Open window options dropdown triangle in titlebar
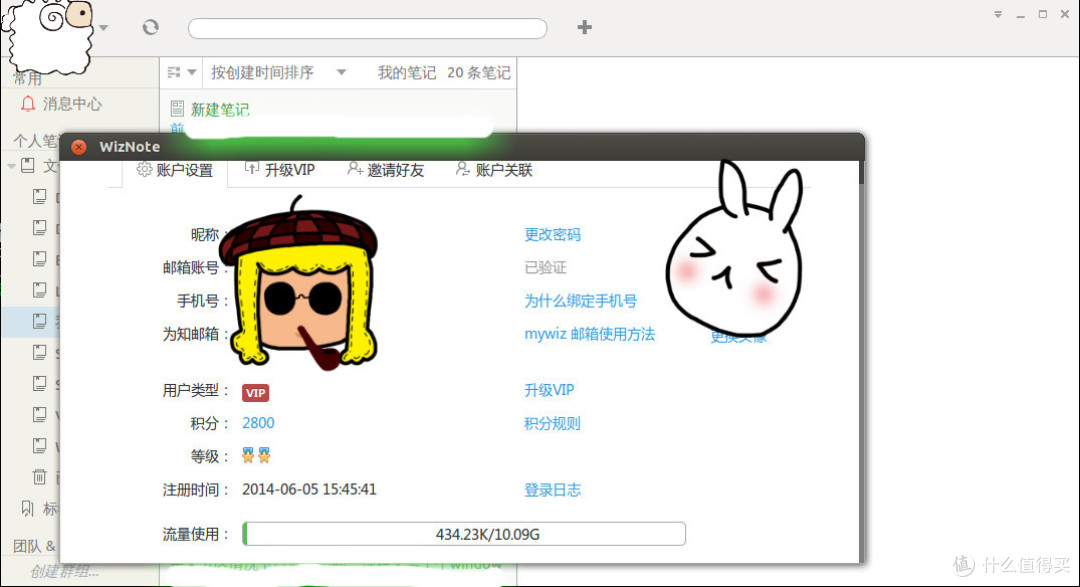 tap(997, 14)
